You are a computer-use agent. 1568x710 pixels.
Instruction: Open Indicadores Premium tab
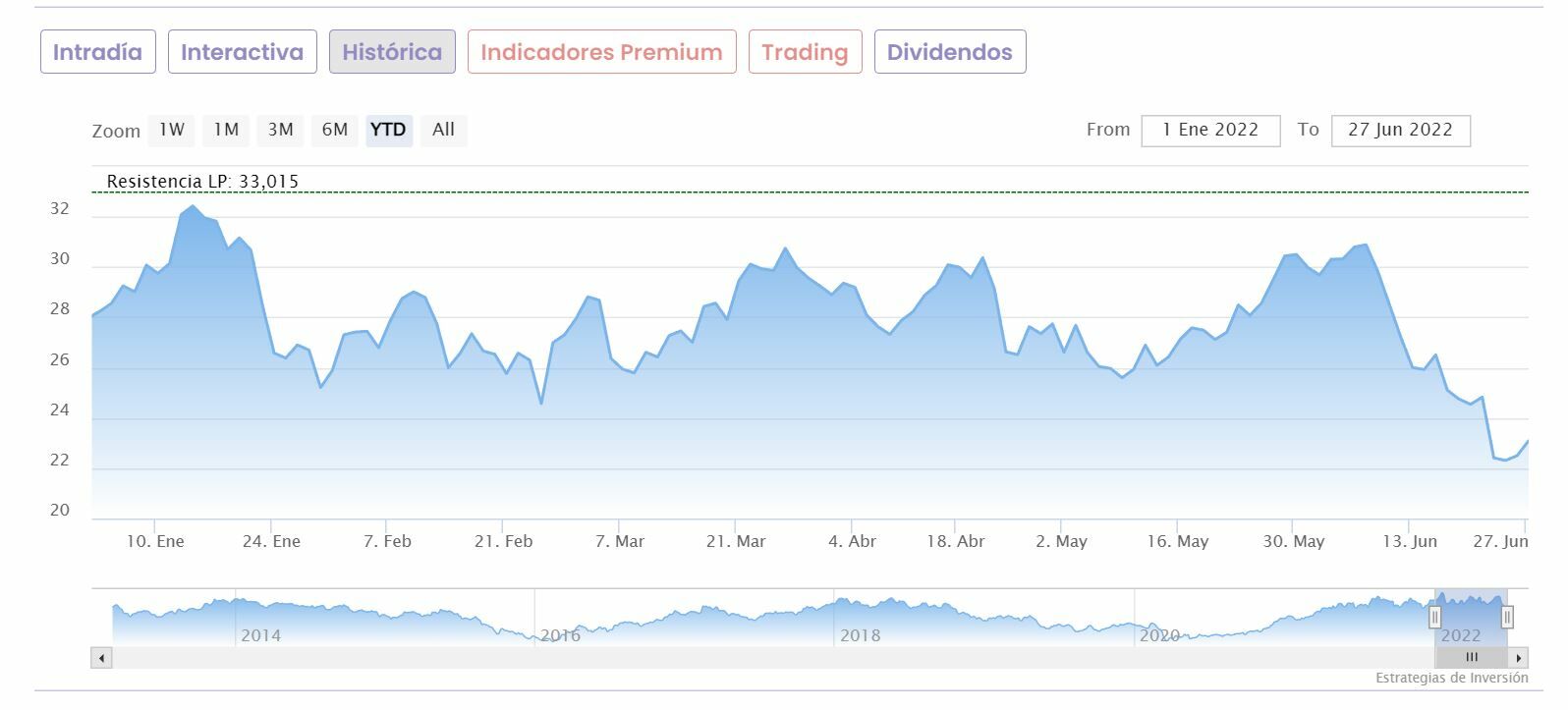click(601, 52)
